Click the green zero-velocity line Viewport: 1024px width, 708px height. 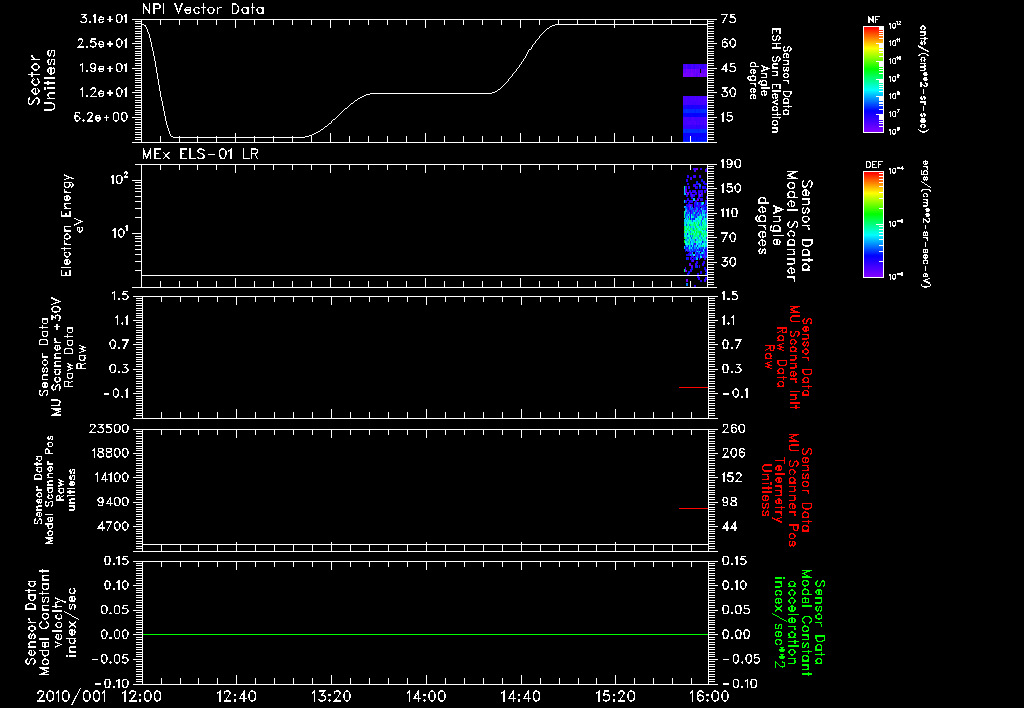pos(425,634)
